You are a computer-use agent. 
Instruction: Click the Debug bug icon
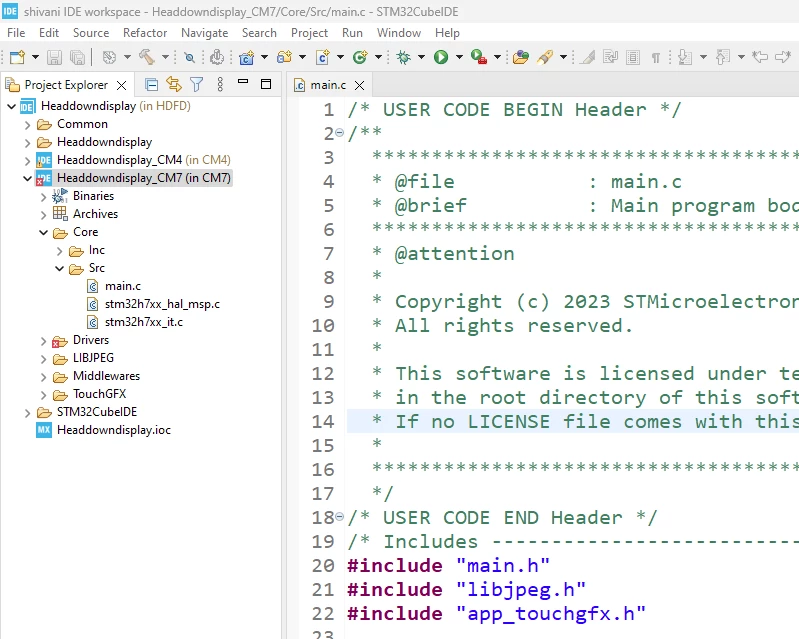404,57
